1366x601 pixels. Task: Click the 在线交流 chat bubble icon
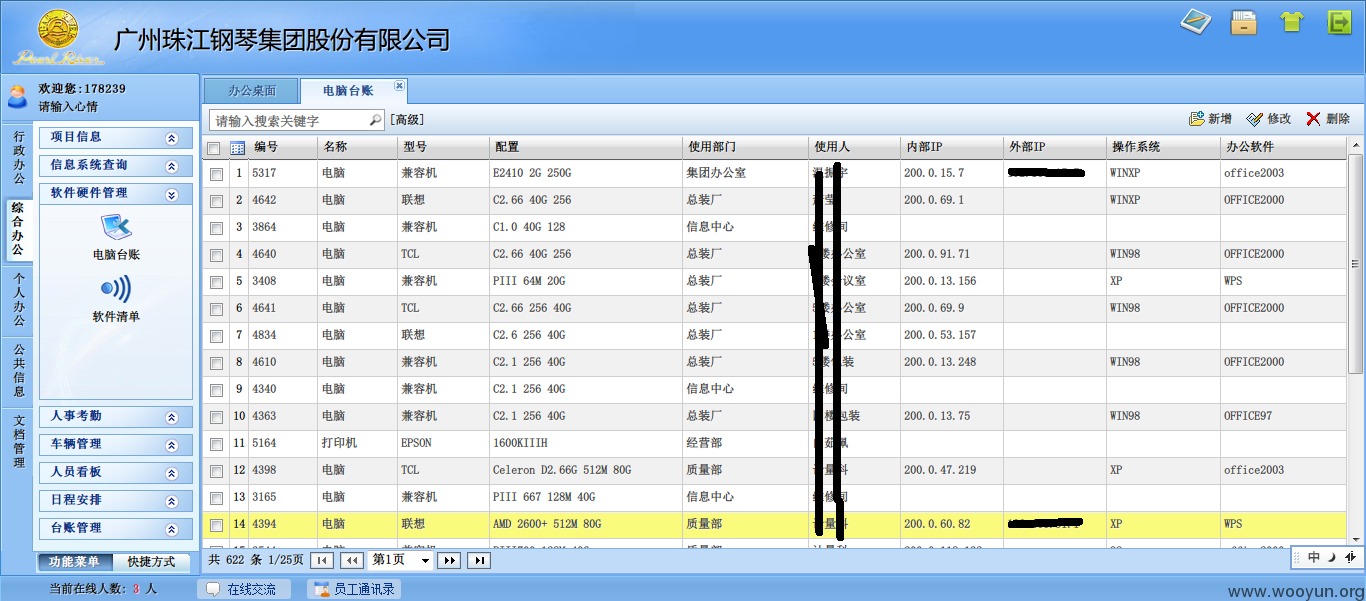pos(213,590)
